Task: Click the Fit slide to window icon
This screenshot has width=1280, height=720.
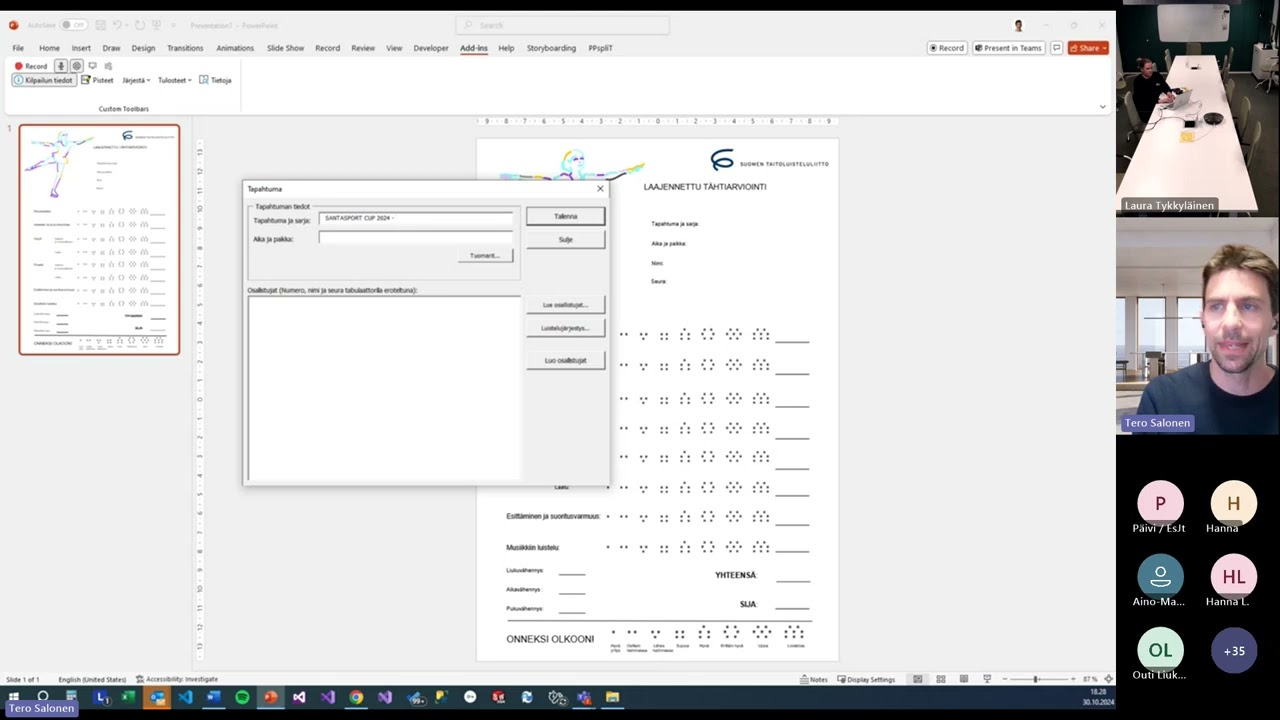Action: [1108, 680]
